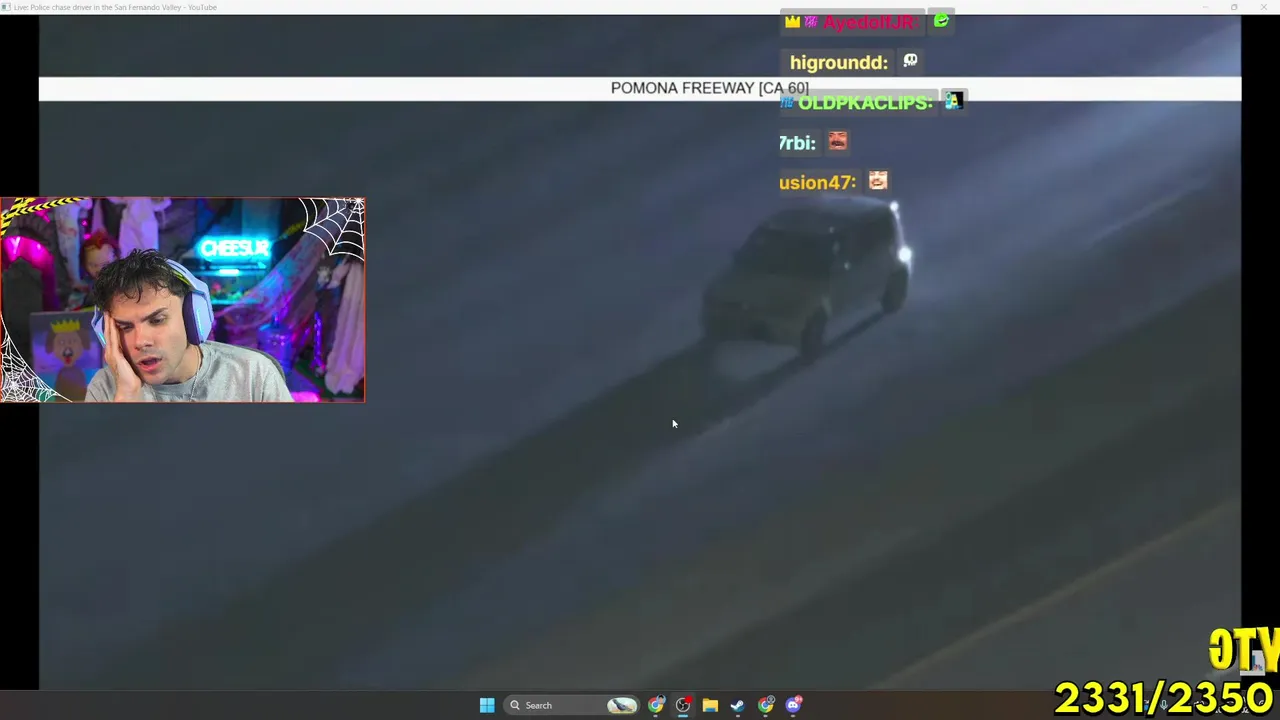Click the emote next to higroundd
Image resolution: width=1280 pixels, height=720 pixels.
click(x=910, y=61)
